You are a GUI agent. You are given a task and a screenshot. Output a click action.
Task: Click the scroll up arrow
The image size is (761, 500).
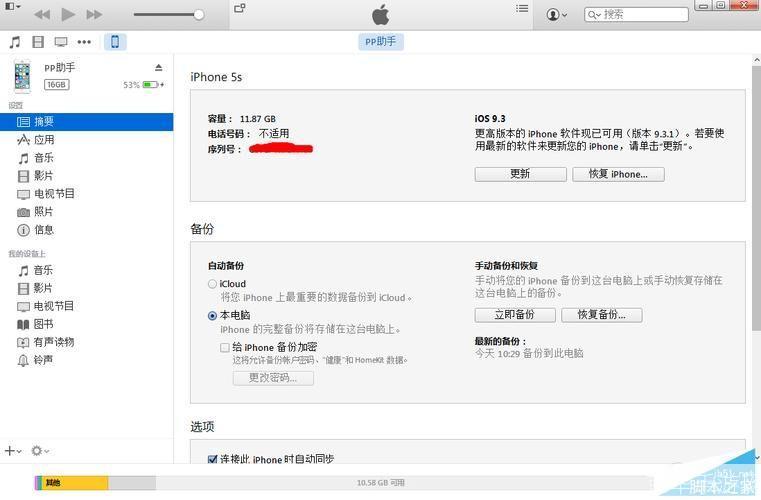pyautogui.click(x=756, y=60)
